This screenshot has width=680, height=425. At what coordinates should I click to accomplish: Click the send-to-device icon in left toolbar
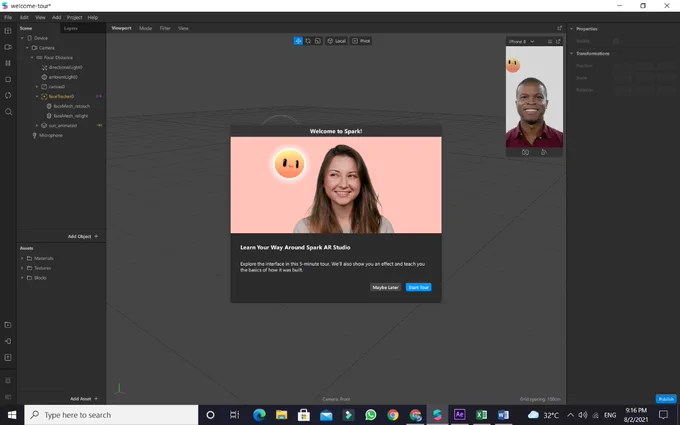[8, 341]
